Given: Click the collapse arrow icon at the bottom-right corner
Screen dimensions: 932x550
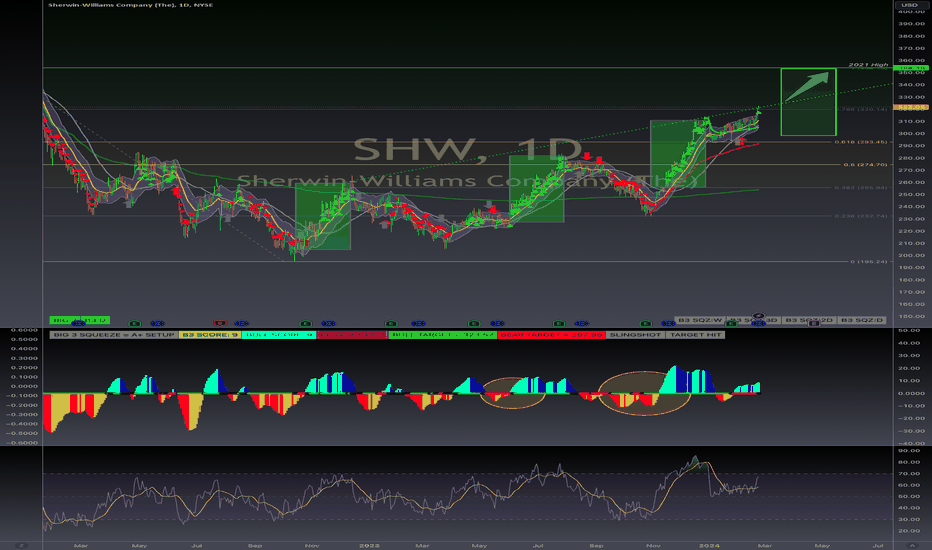Looking at the screenshot, I should [912, 545].
